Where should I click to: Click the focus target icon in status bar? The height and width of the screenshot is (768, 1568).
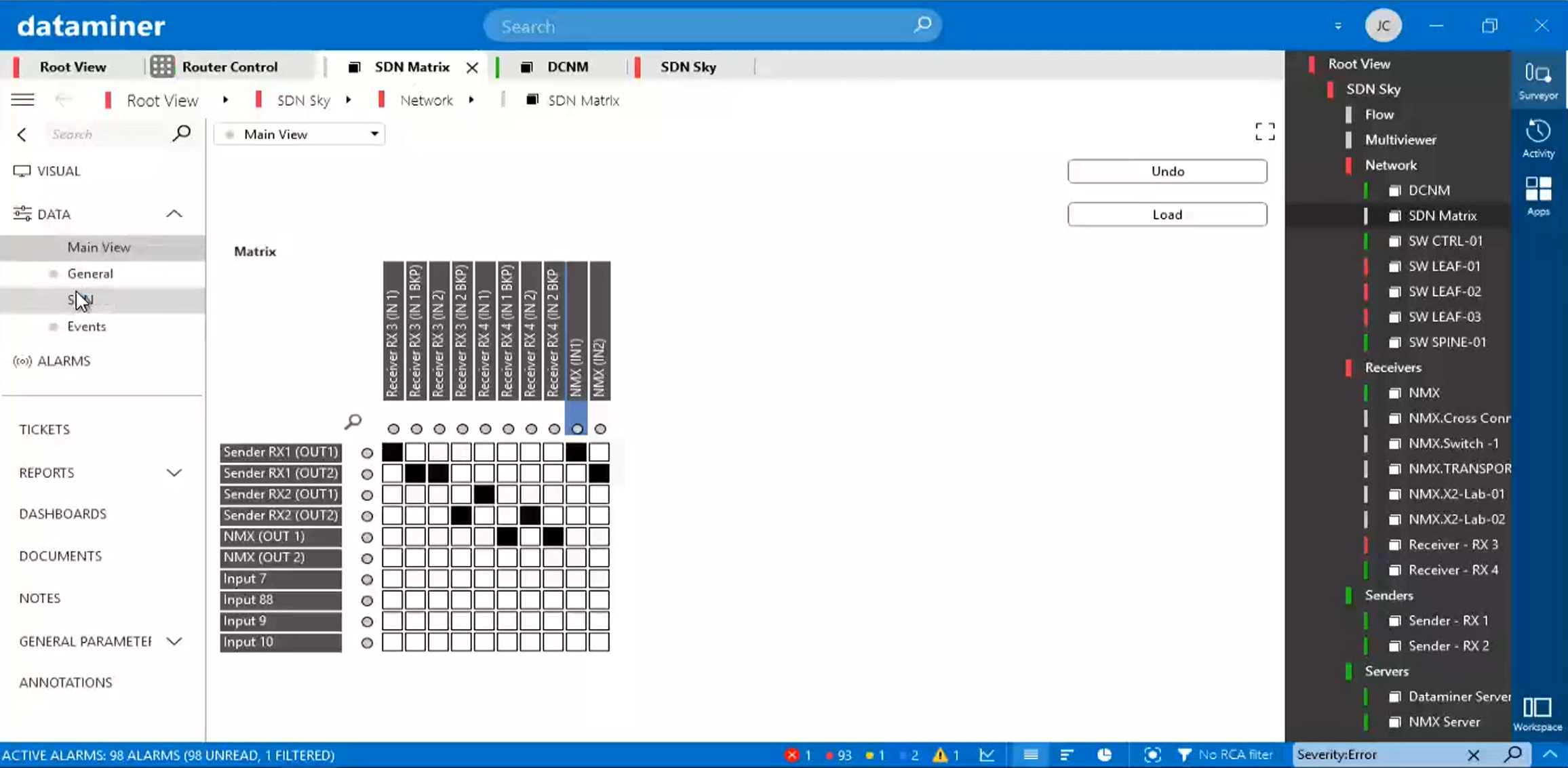pos(1152,754)
